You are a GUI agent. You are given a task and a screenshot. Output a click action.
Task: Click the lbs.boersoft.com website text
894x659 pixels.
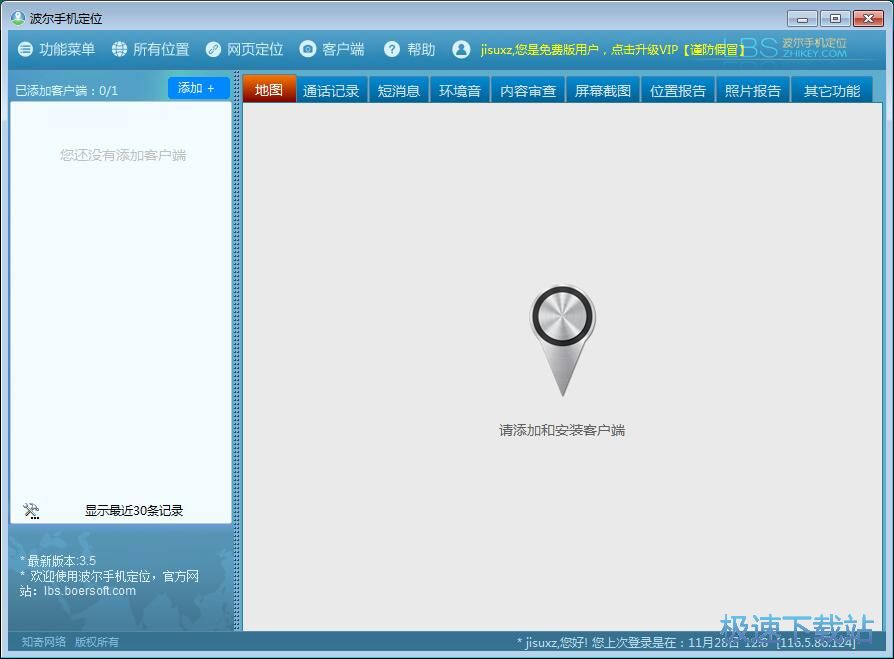[x=90, y=591]
